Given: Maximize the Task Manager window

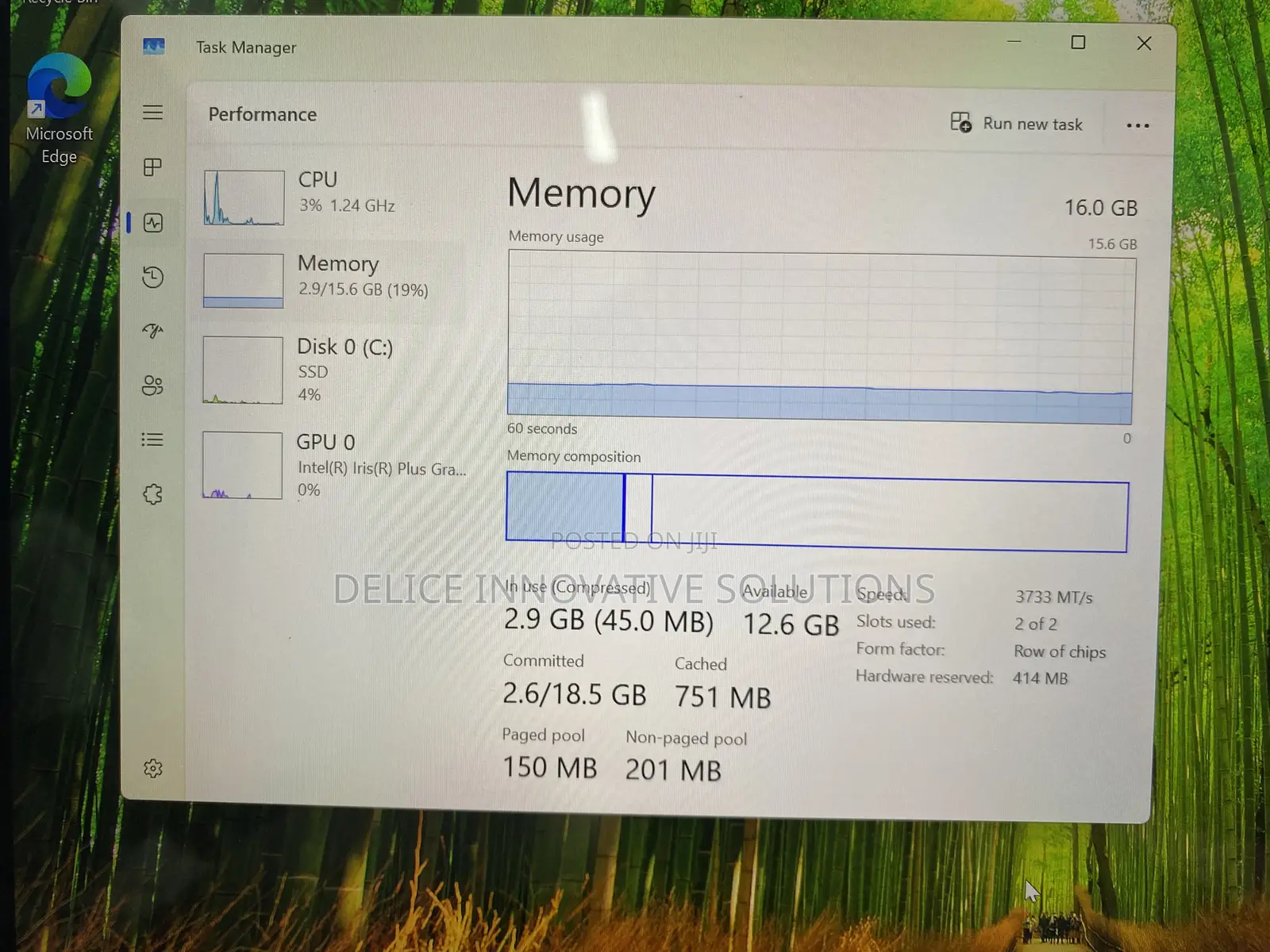Looking at the screenshot, I should tap(1078, 42).
